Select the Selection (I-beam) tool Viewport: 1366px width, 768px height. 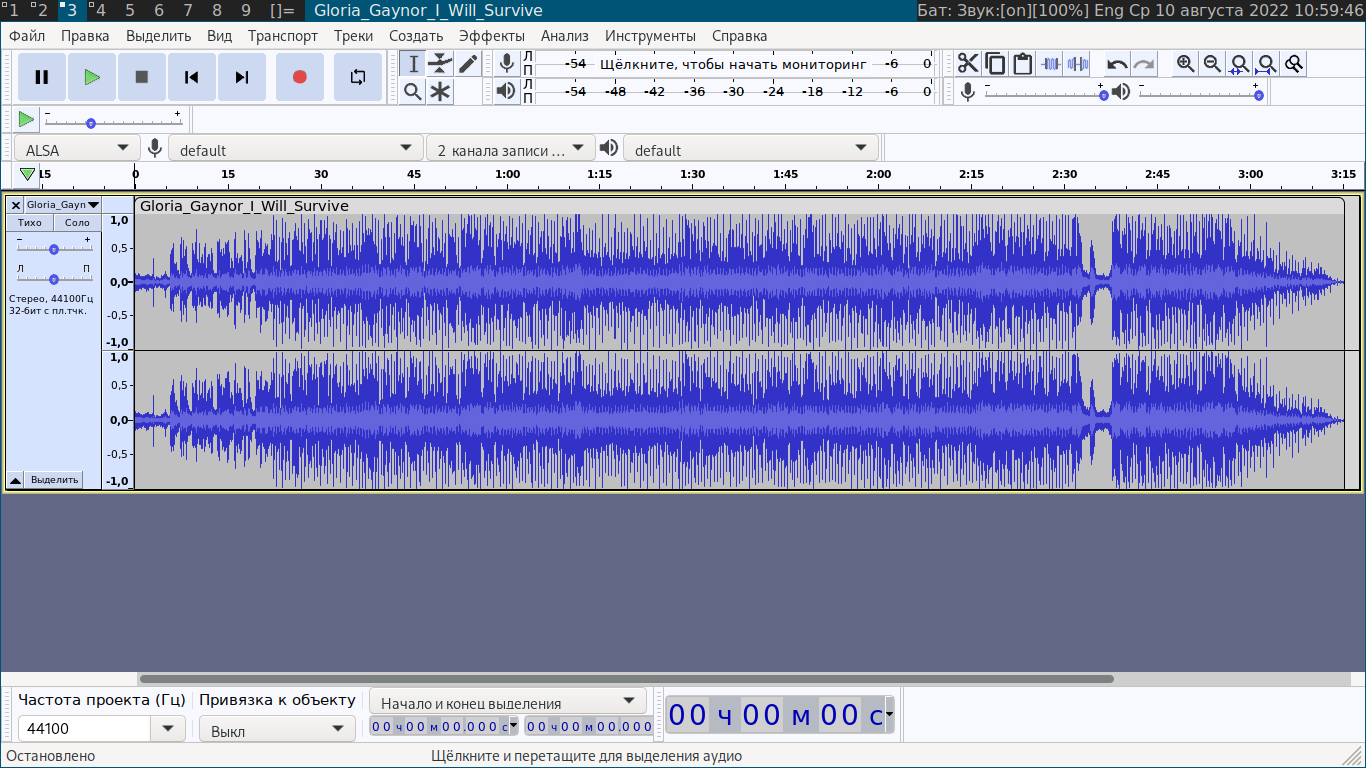413,64
